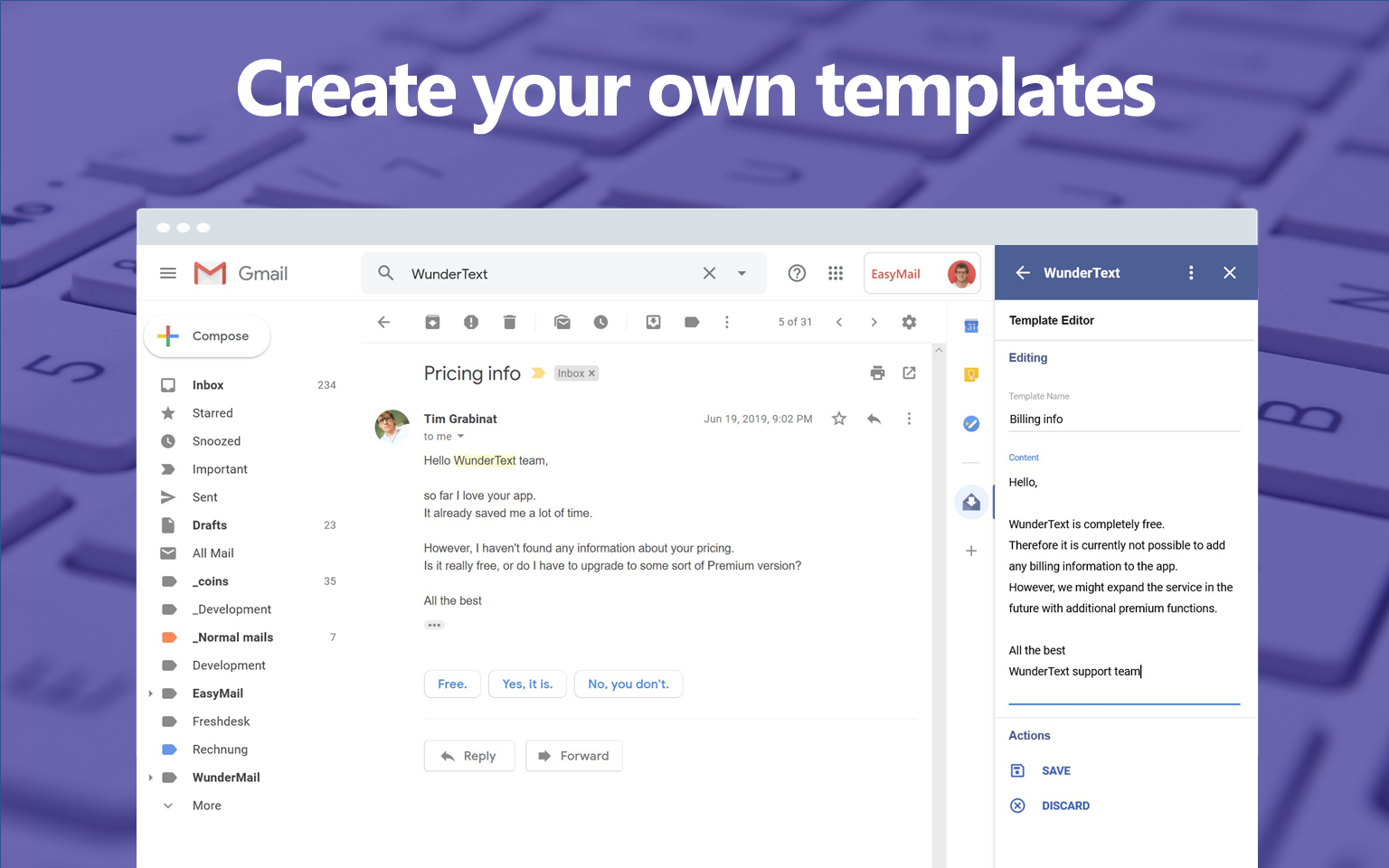Open advanced search options dropdown
Viewport: 1389px width, 868px height.
pyautogui.click(x=742, y=272)
